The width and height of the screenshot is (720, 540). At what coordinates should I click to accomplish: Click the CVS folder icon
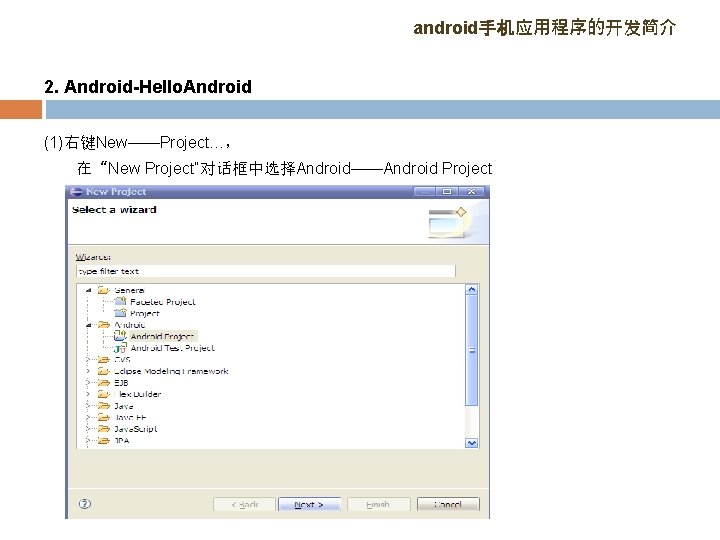104,360
